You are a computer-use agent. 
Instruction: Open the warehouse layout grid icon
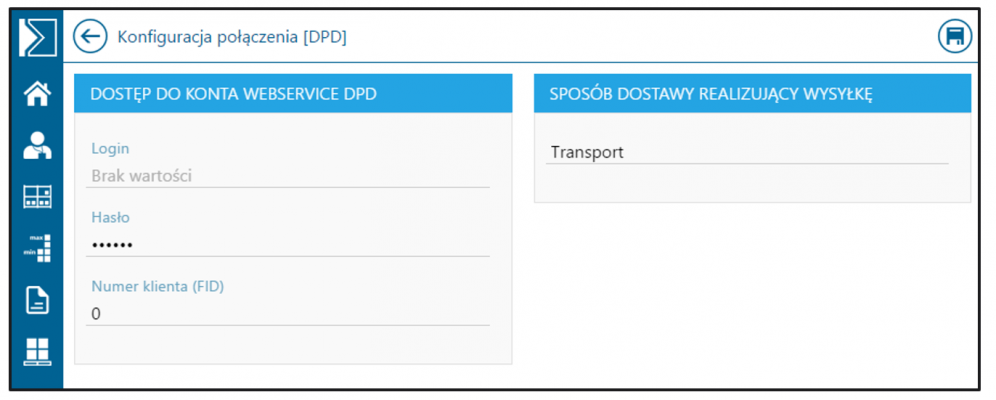point(37,197)
